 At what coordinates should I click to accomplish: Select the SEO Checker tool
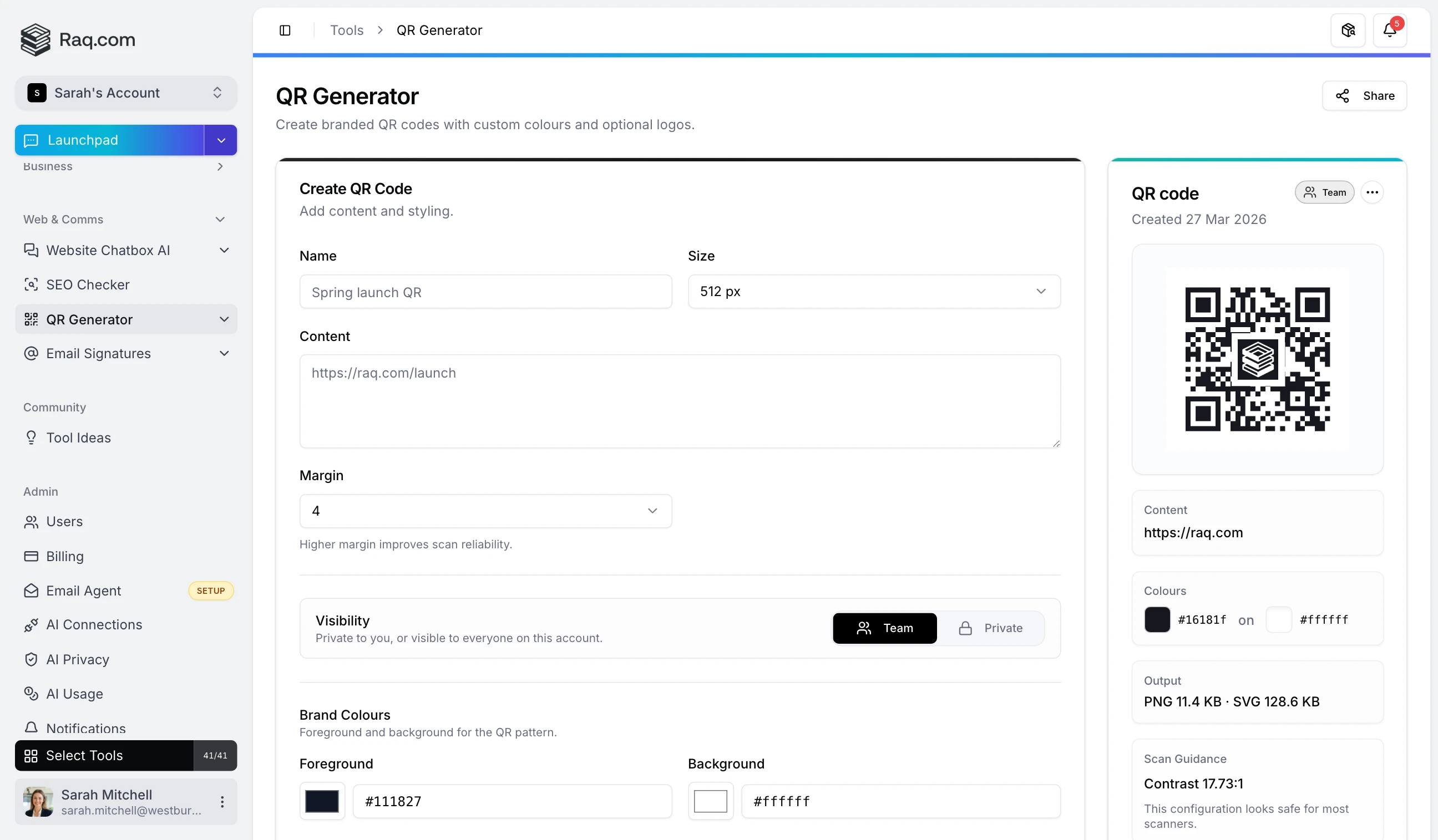click(x=88, y=284)
